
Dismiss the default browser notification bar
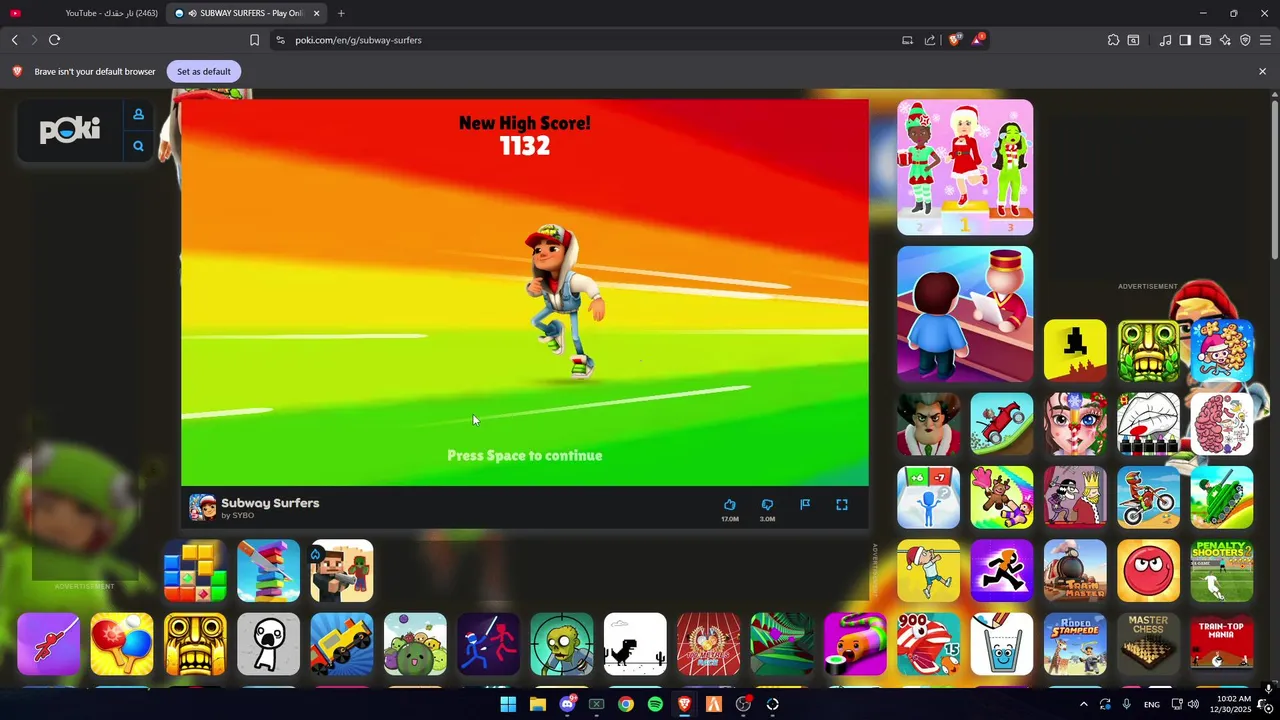click(1262, 71)
